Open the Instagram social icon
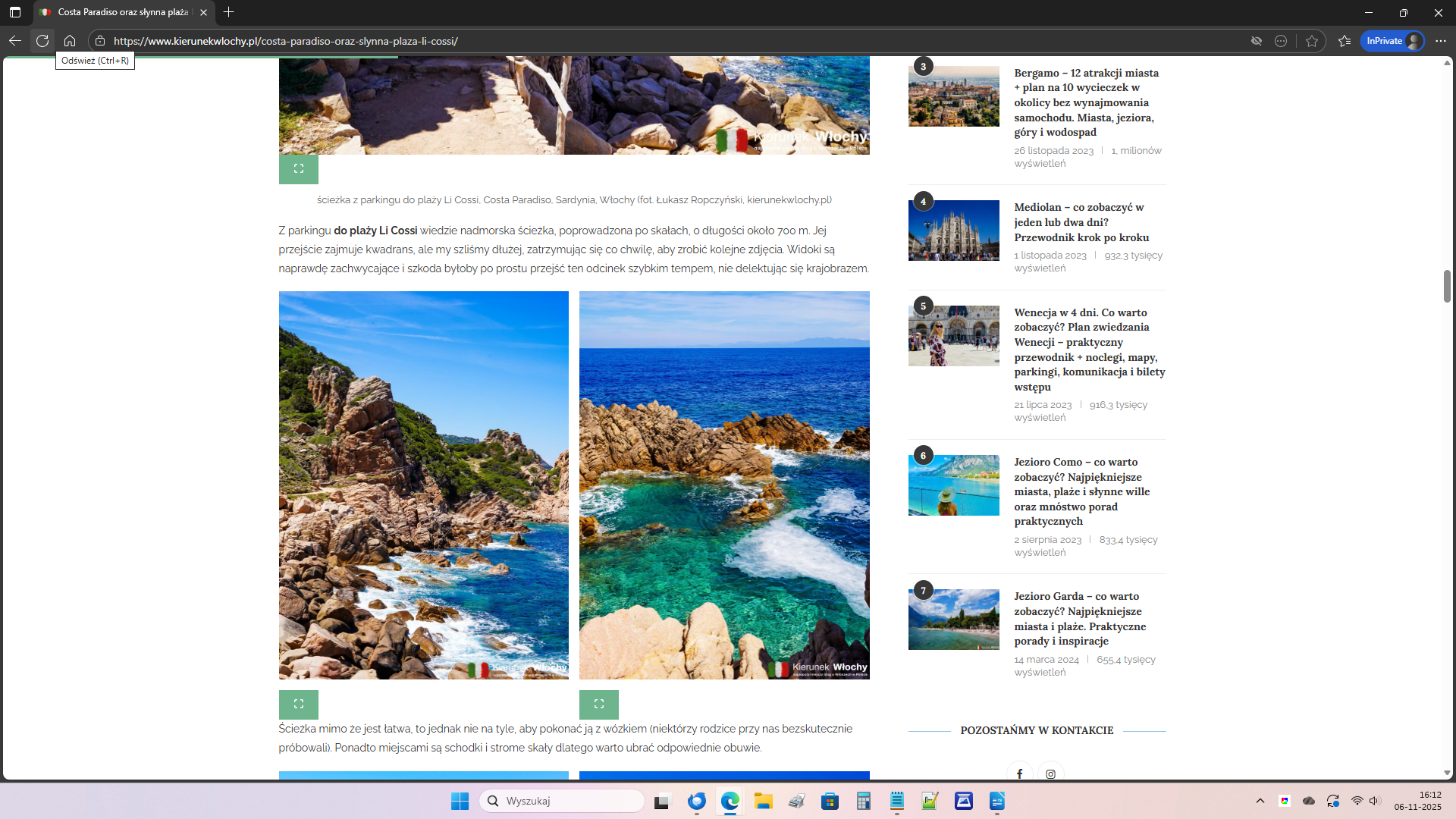Screen dimensions: 1456x819 click(x=1051, y=773)
